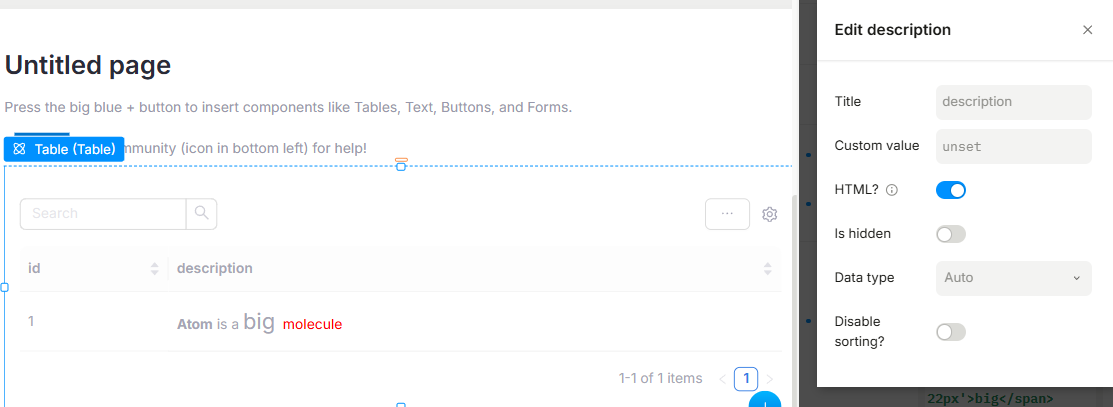Select page 1 in table pagination
The width and height of the screenshot is (1113, 407).
pyautogui.click(x=746, y=379)
